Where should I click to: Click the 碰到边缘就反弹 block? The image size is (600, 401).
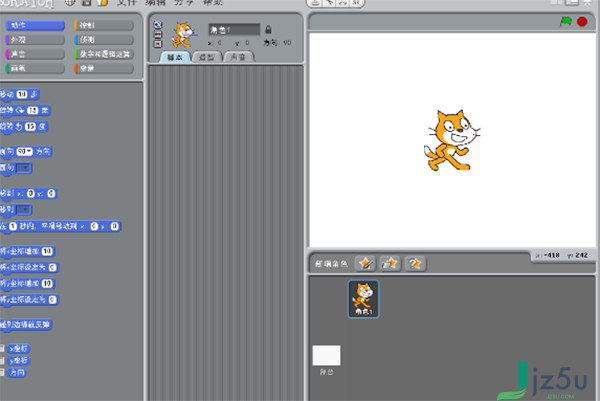point(26,325)
